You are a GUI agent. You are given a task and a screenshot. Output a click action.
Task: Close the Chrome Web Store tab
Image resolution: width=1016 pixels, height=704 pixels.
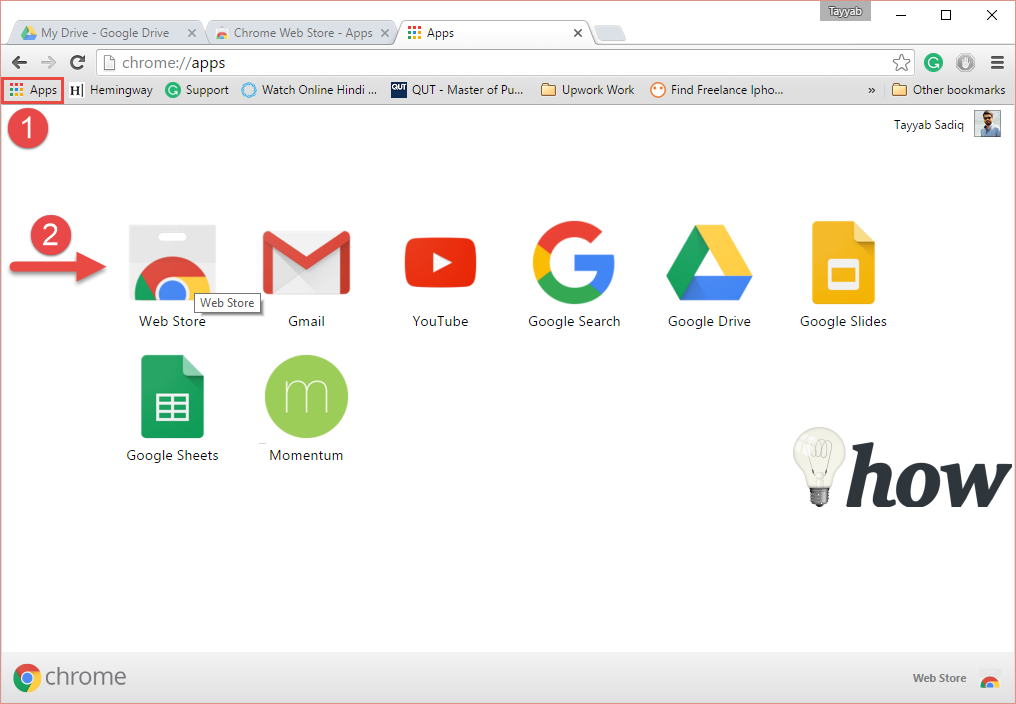[385, 33]
